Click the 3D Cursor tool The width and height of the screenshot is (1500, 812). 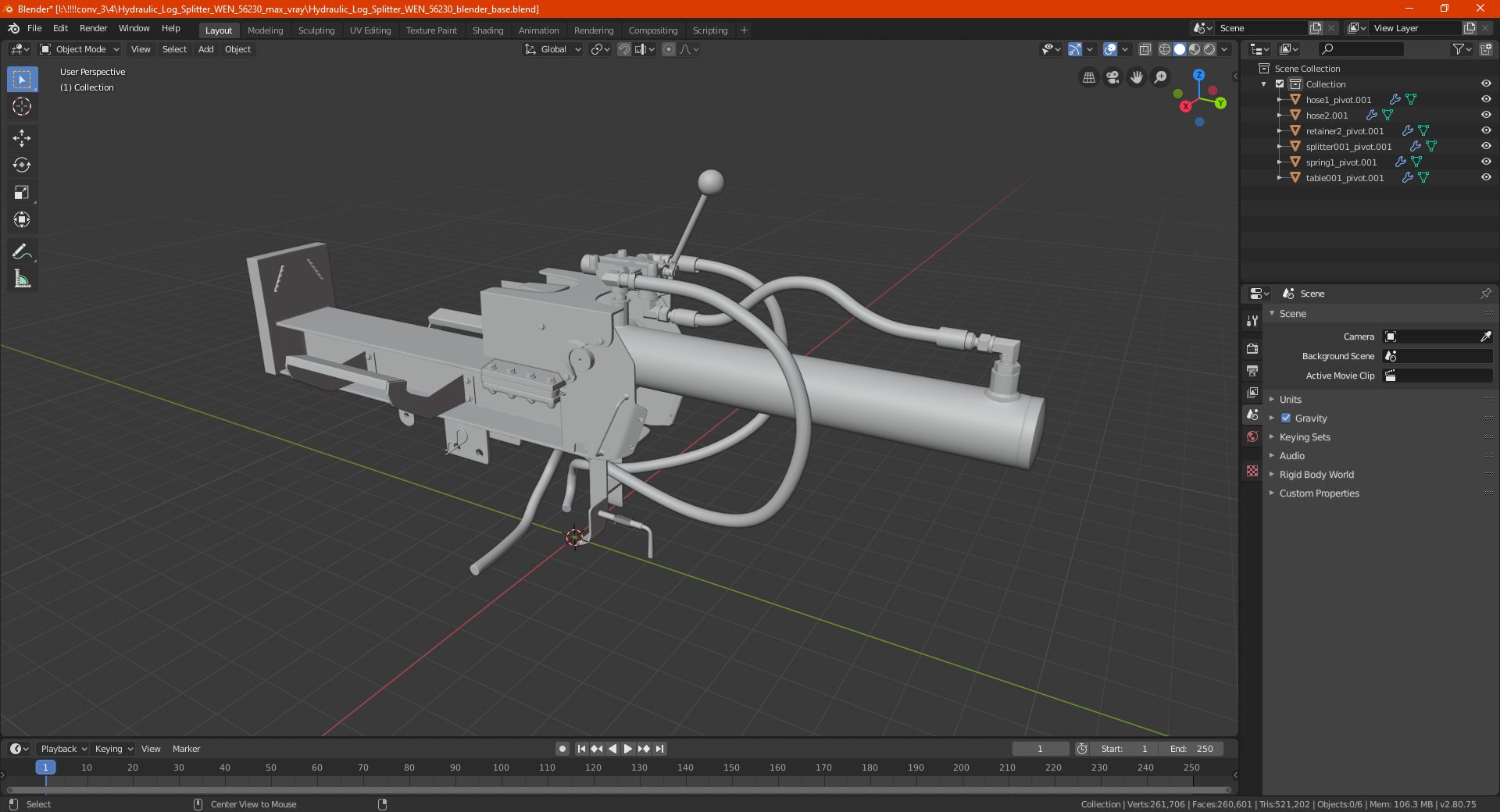[x=22, y=107]
